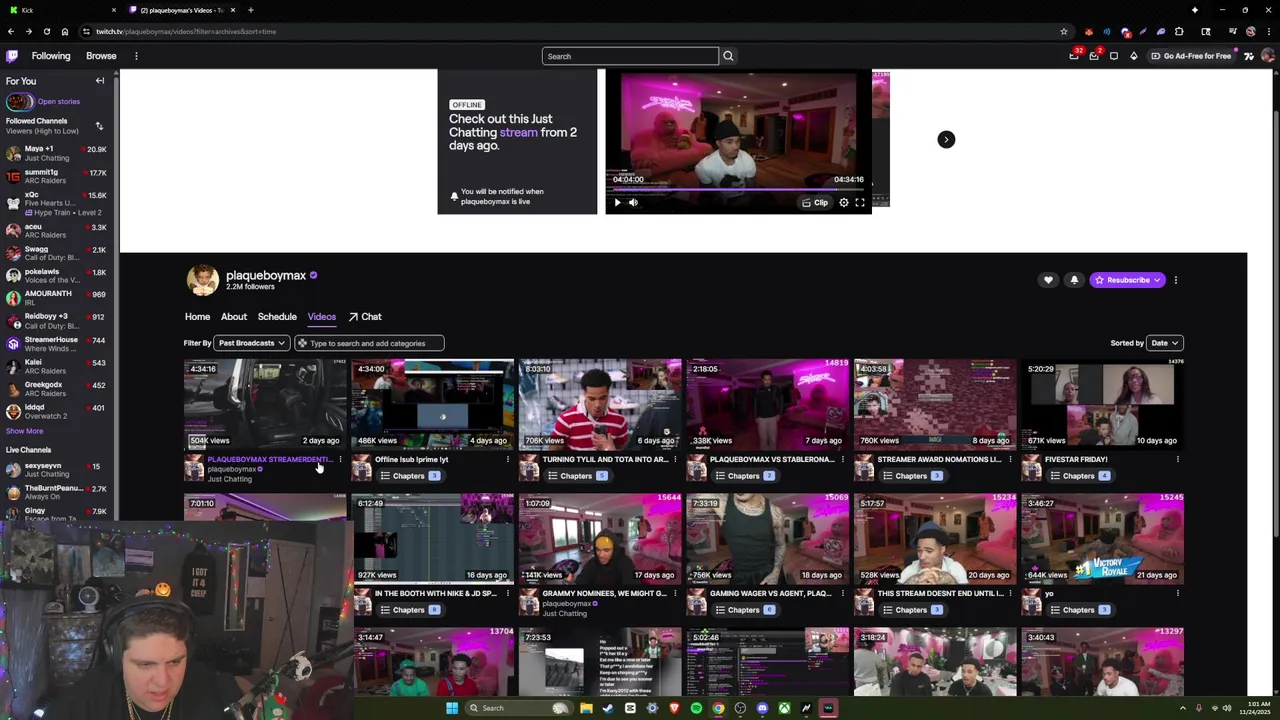Enter fullscreen in the video player

860,203
